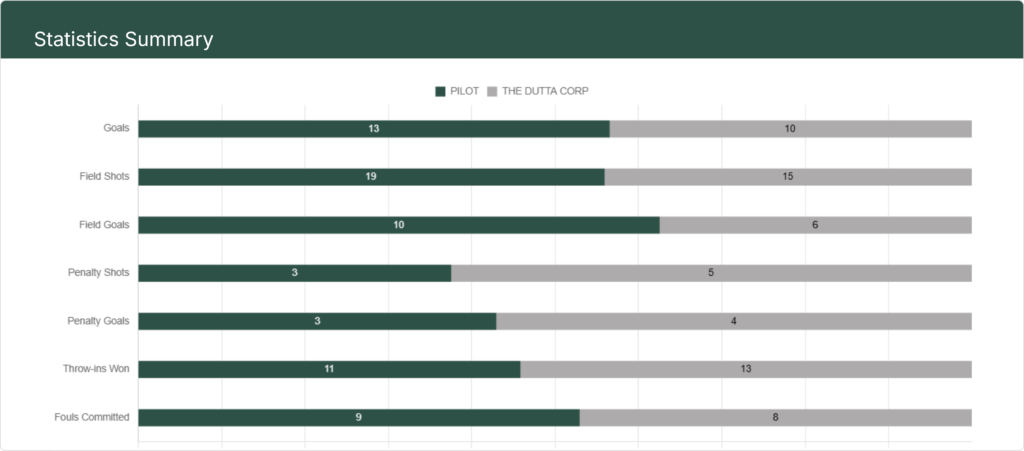Select the PILOT Goals bar showing 13
This screenshot has height=451, width=1024.
[373, 129]
